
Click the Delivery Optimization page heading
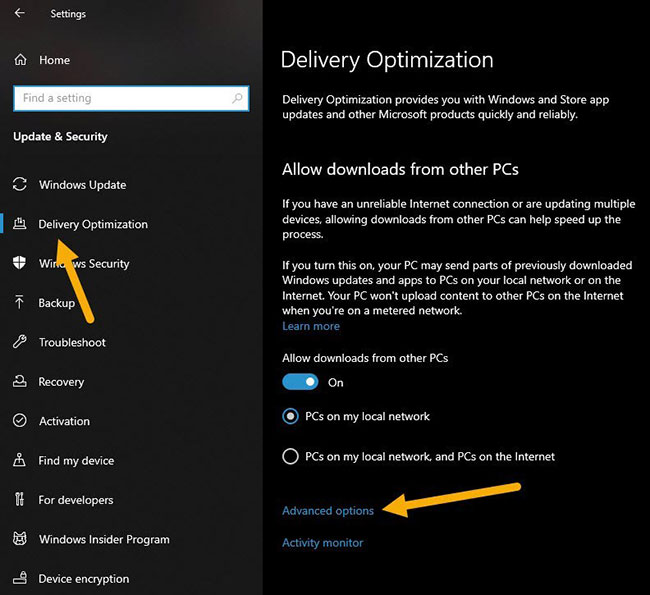(387, 60)
